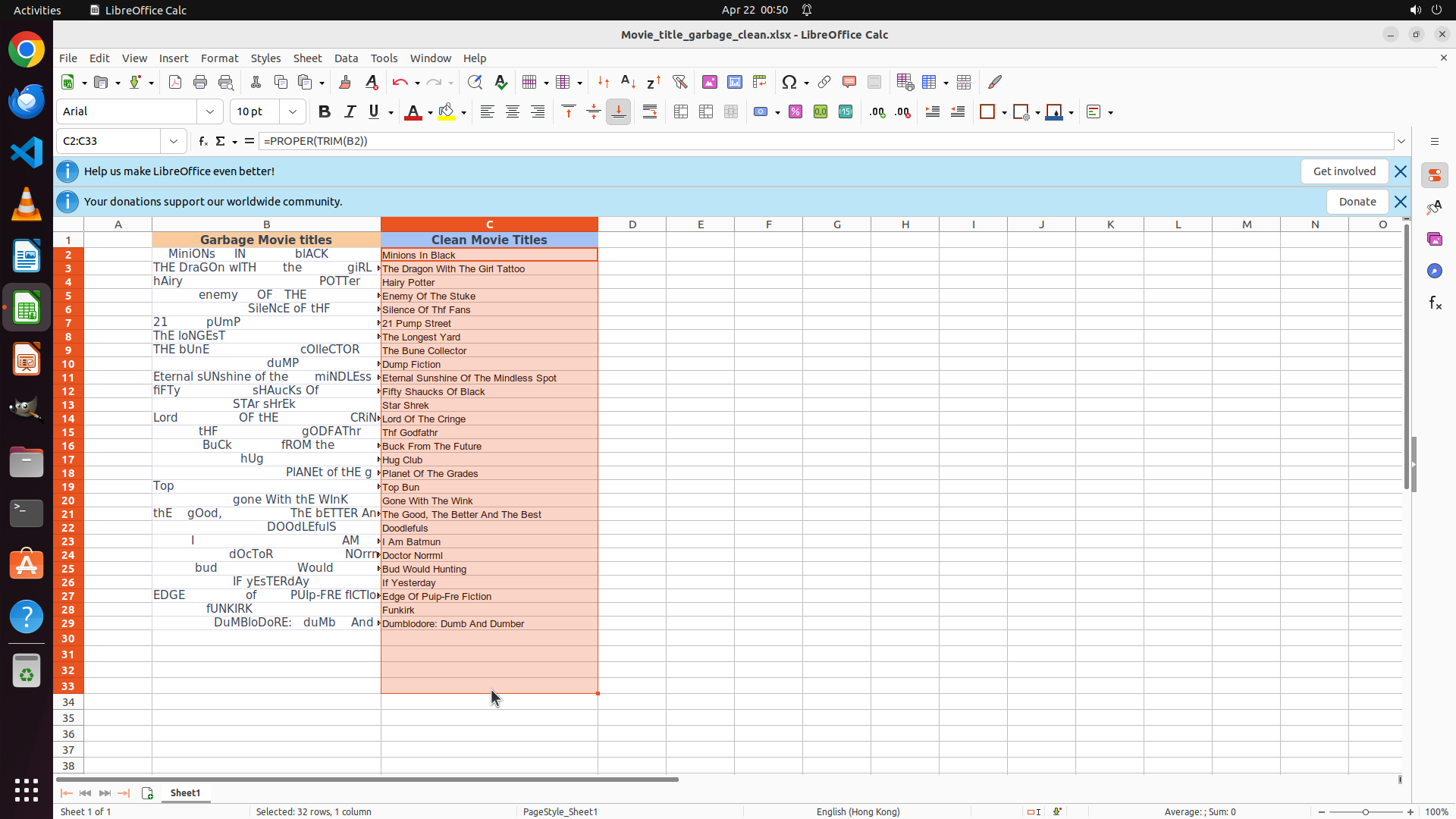Toggle Bold formatting
Viewport: 1456px width, 819px height.
325,112
